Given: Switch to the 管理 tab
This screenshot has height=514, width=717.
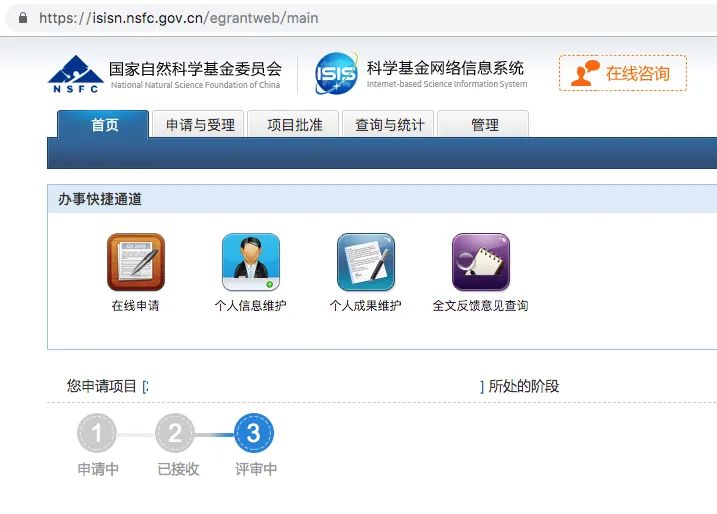Looking at the screenshot, I should click(x=483, y=124).
